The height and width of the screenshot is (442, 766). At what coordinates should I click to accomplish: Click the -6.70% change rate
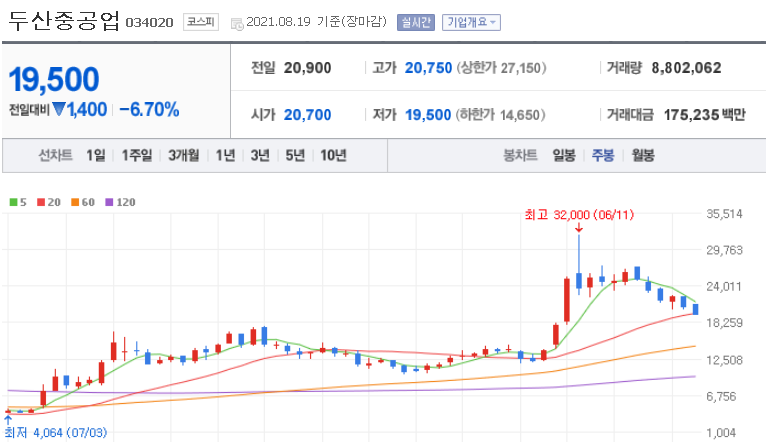pos(149,110)
